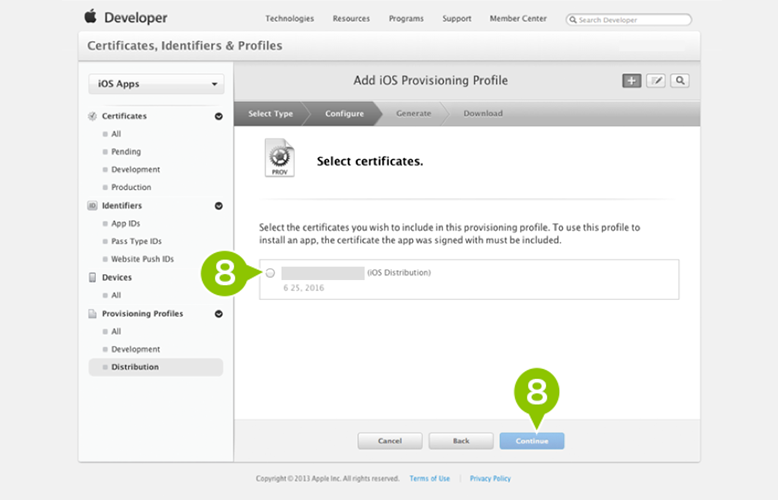
Task: Collapse the Certificates section arrow
Action: 219,116
